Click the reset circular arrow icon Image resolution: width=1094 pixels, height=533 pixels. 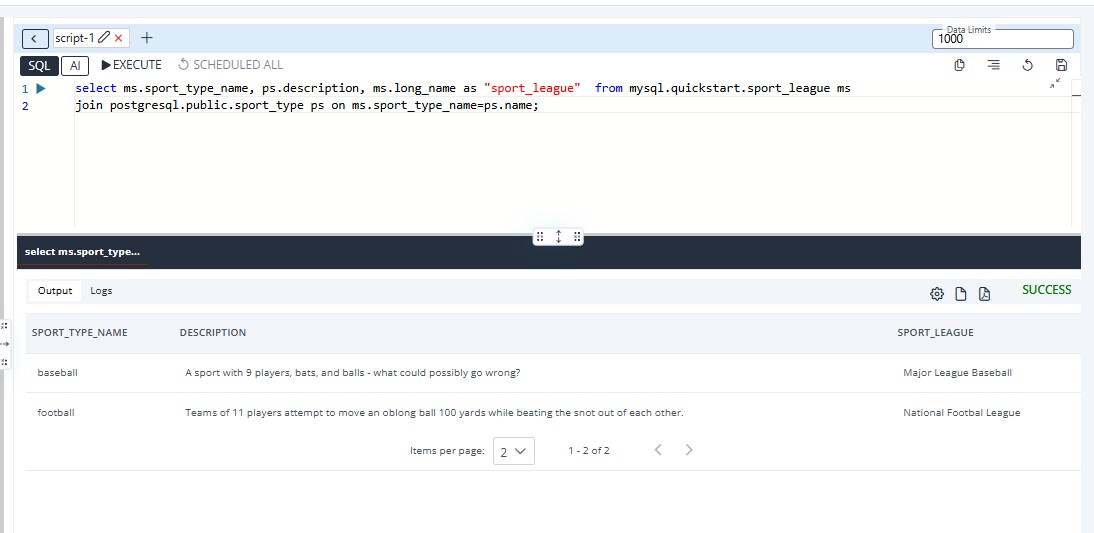point(1027,65)
